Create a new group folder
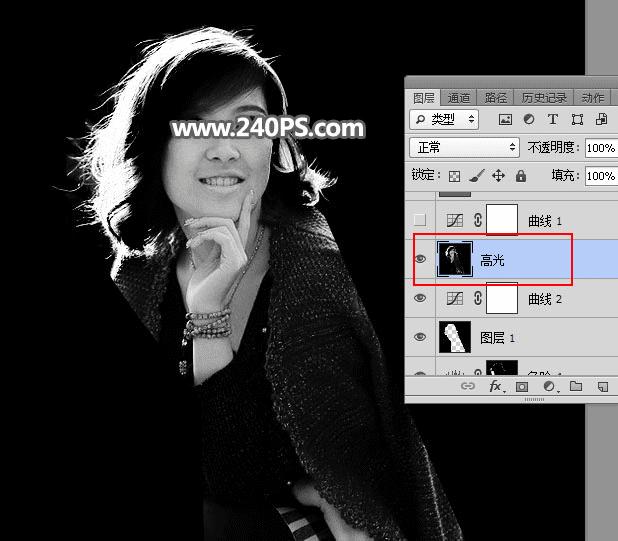The height and width of the screenshot is (541, 618). [576, 386]
